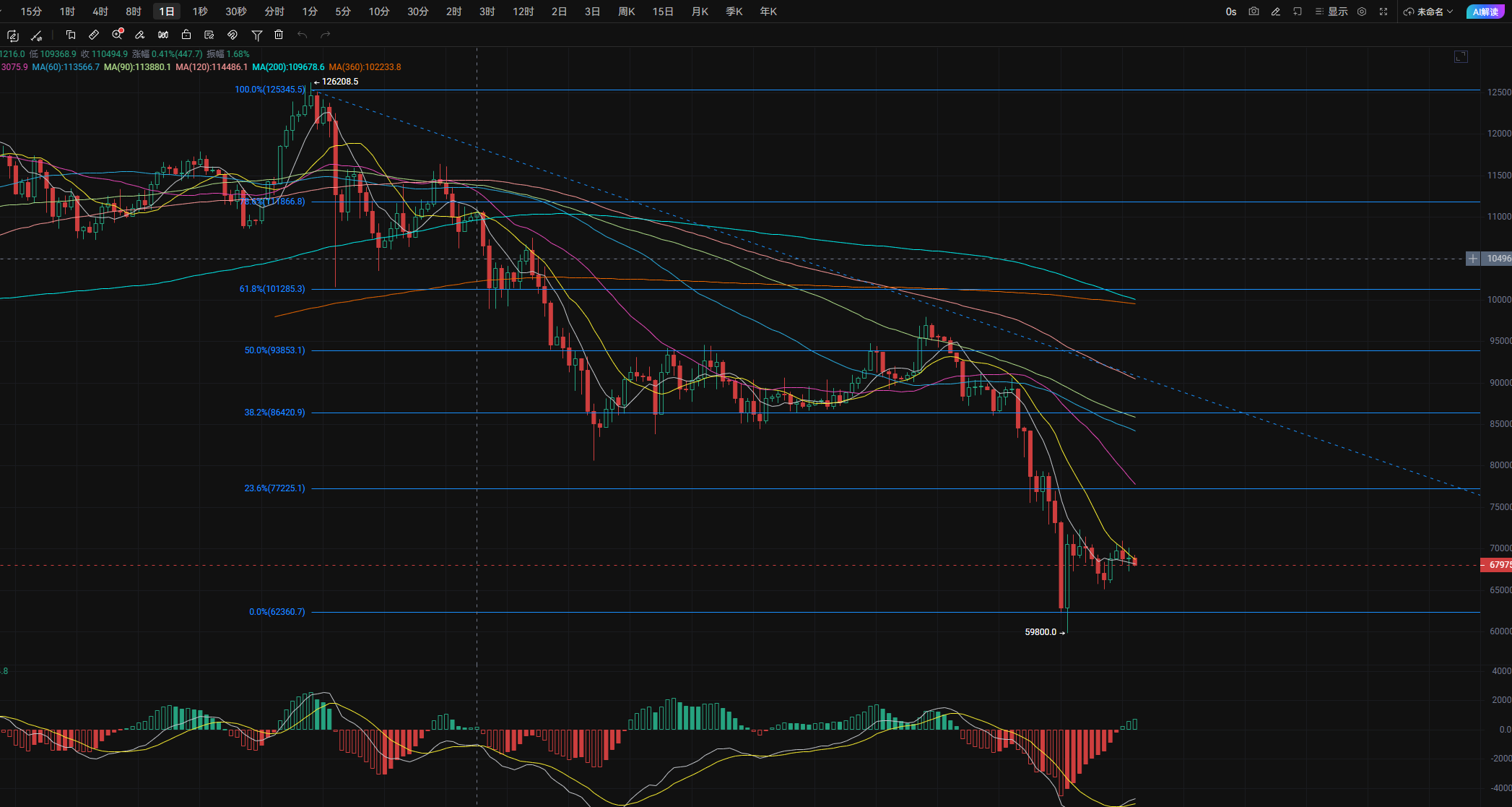Open the hexagon settings icon
The image size is (1512, 807).
(1362, 12)
